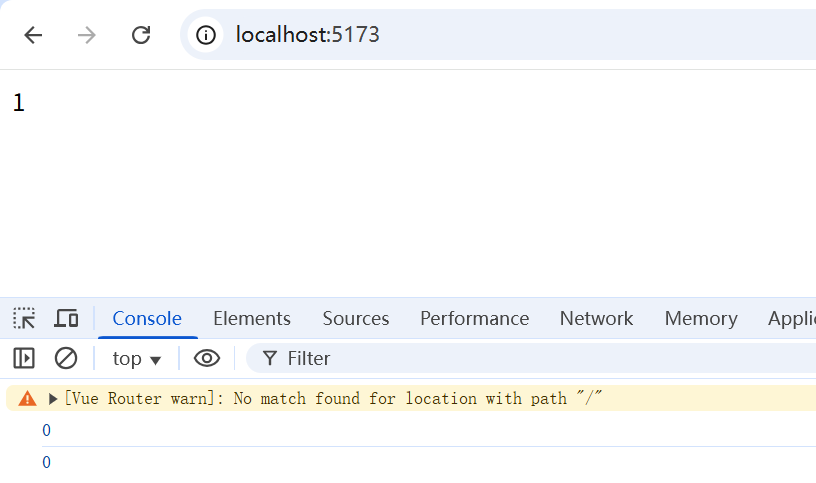Activate inspect element picker tool

point(24,318)
